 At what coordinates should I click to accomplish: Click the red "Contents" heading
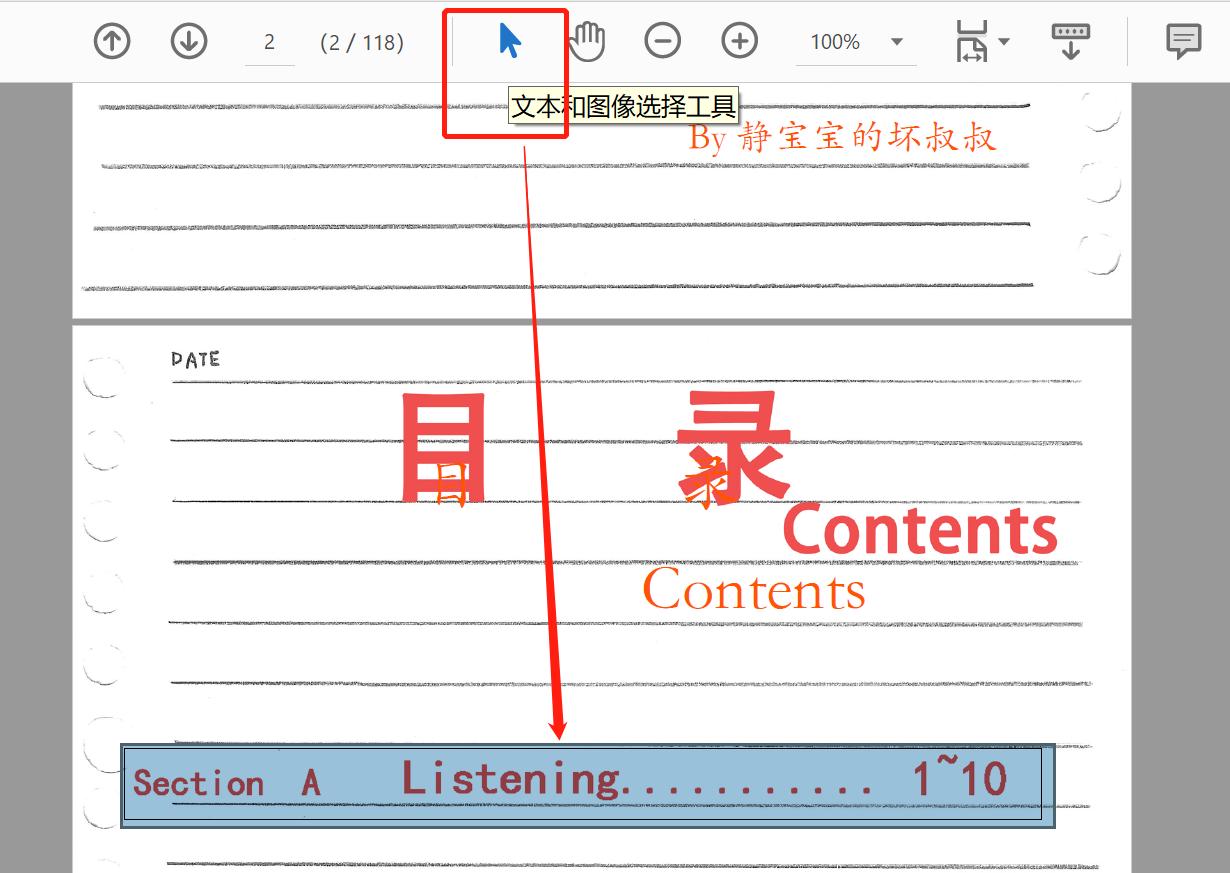click(920, 527)
